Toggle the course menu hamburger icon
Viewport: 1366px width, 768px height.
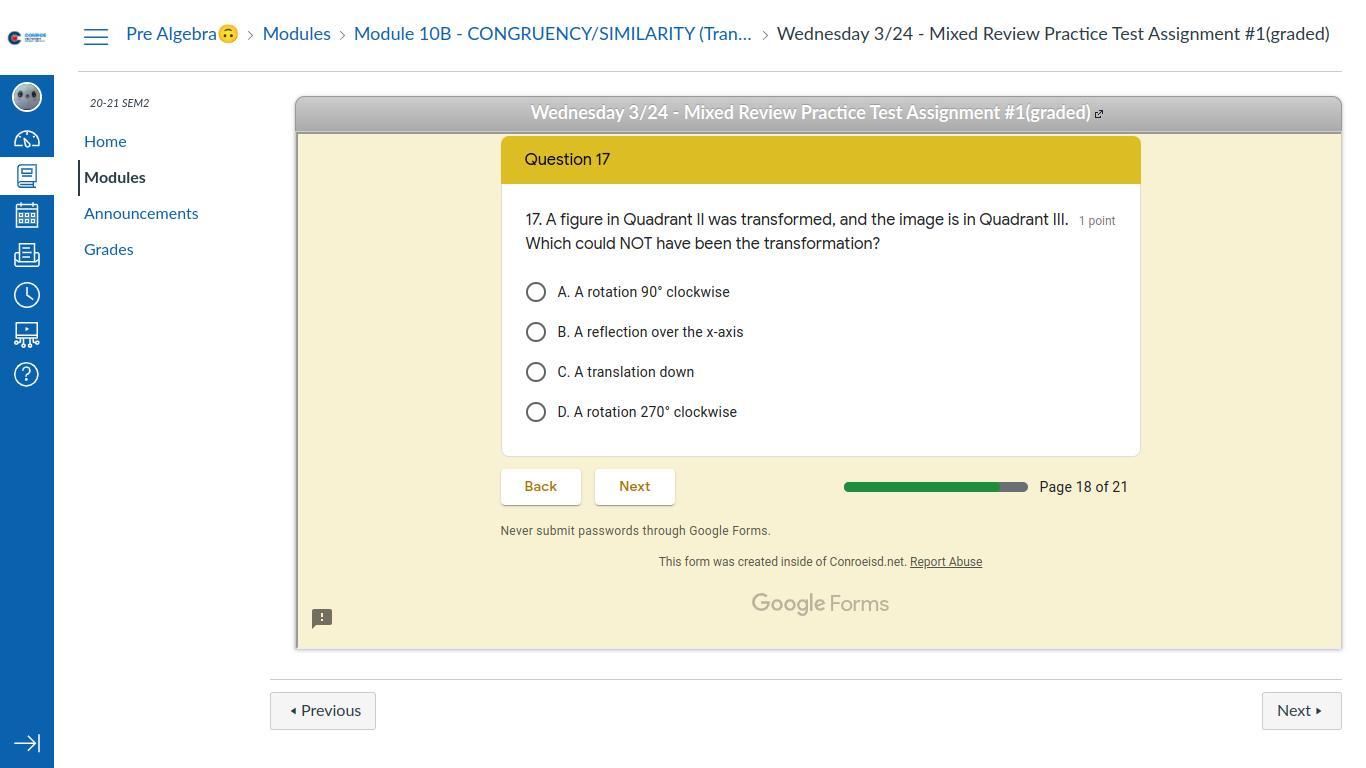tap(96, 37)
